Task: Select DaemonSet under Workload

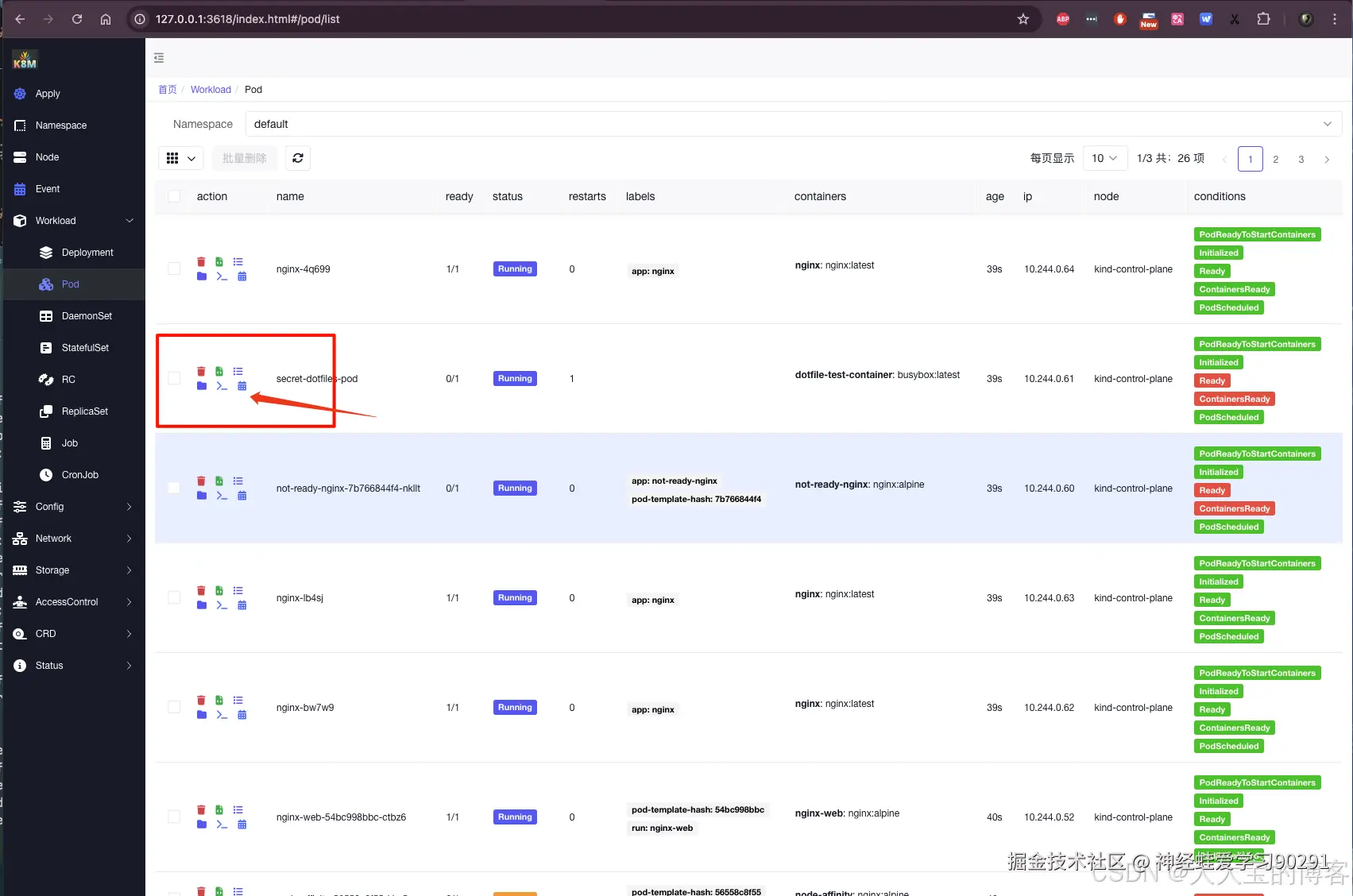Action: pos(73,316)
